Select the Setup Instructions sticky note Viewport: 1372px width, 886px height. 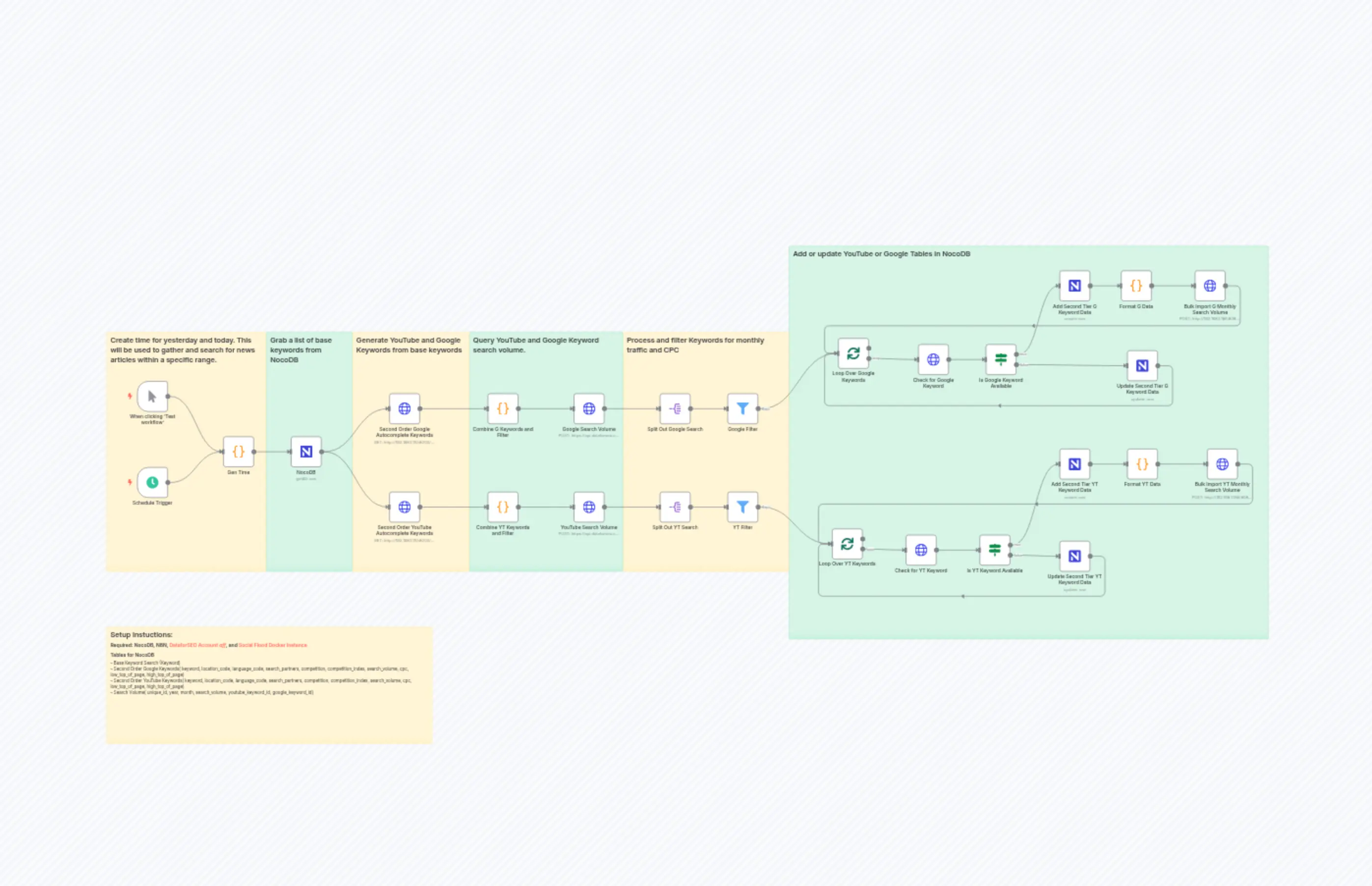point(269,685)
